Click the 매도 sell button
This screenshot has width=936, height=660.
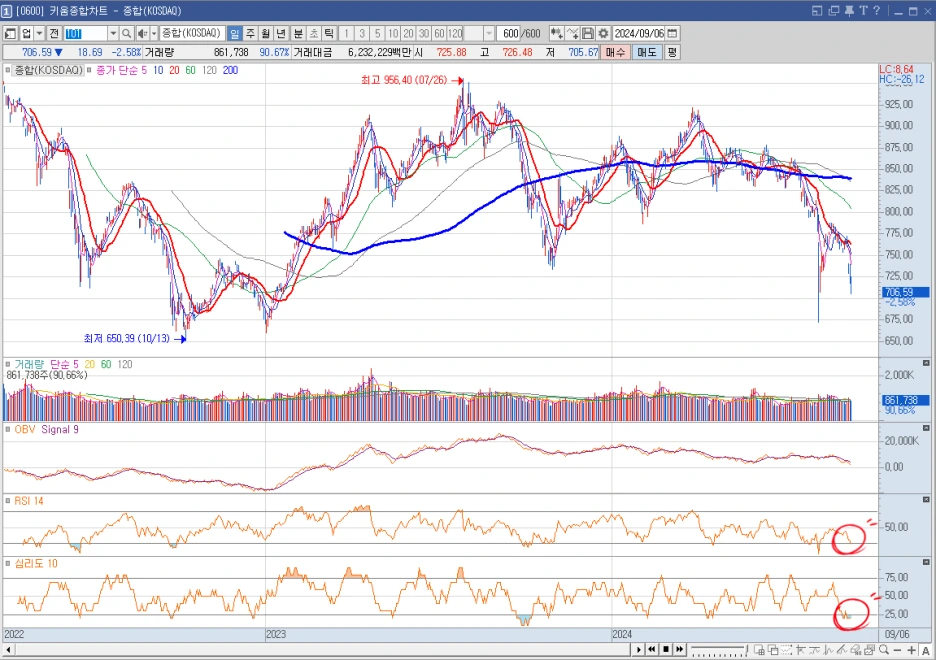647,53
